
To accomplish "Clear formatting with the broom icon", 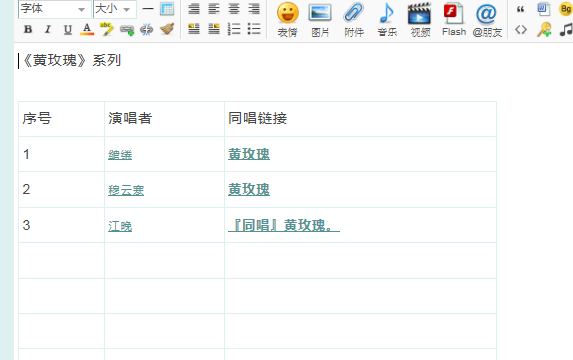I will (x=167, y=29).
